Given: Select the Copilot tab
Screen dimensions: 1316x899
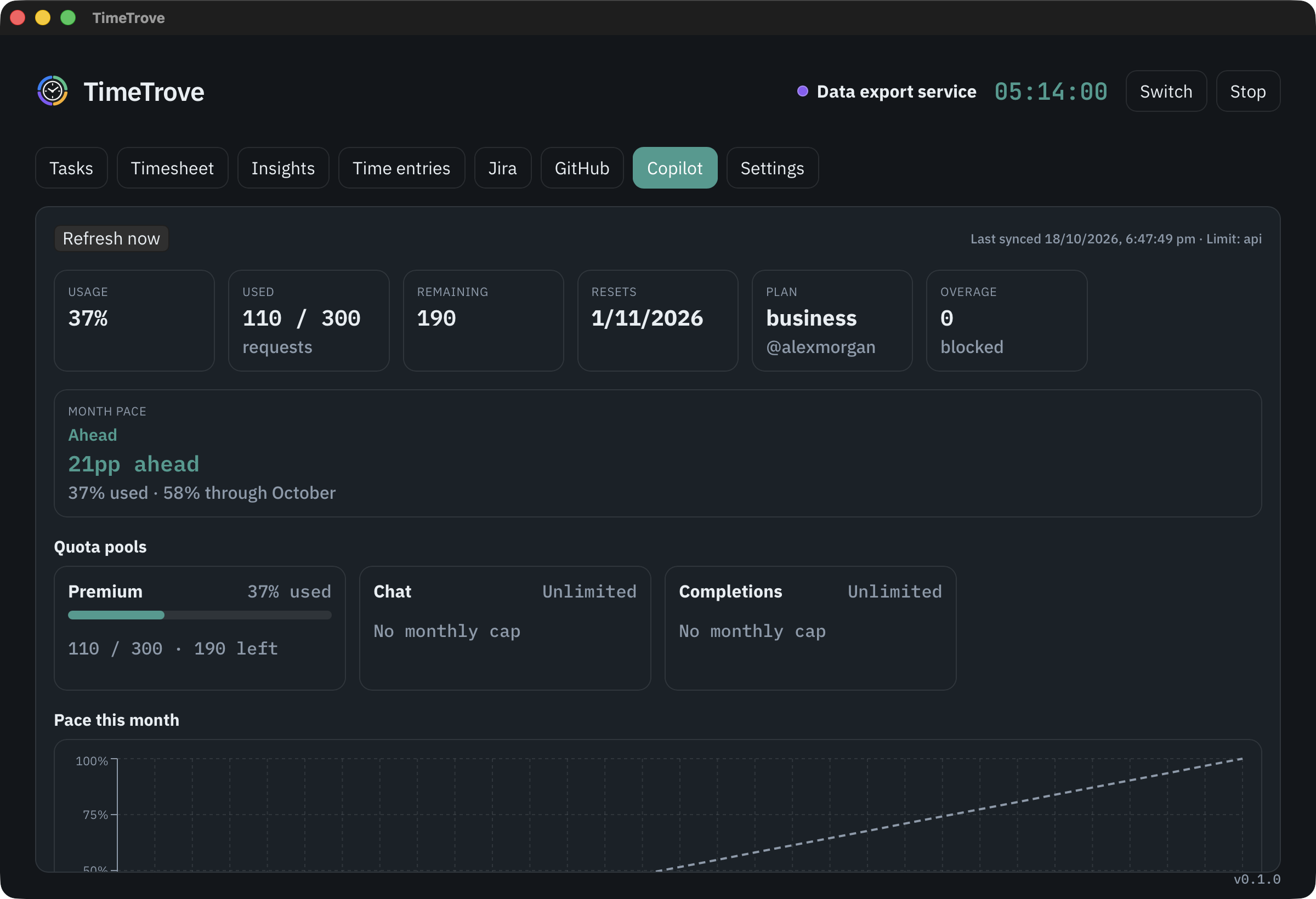Looking at the screenshot, I should [675, 168].
